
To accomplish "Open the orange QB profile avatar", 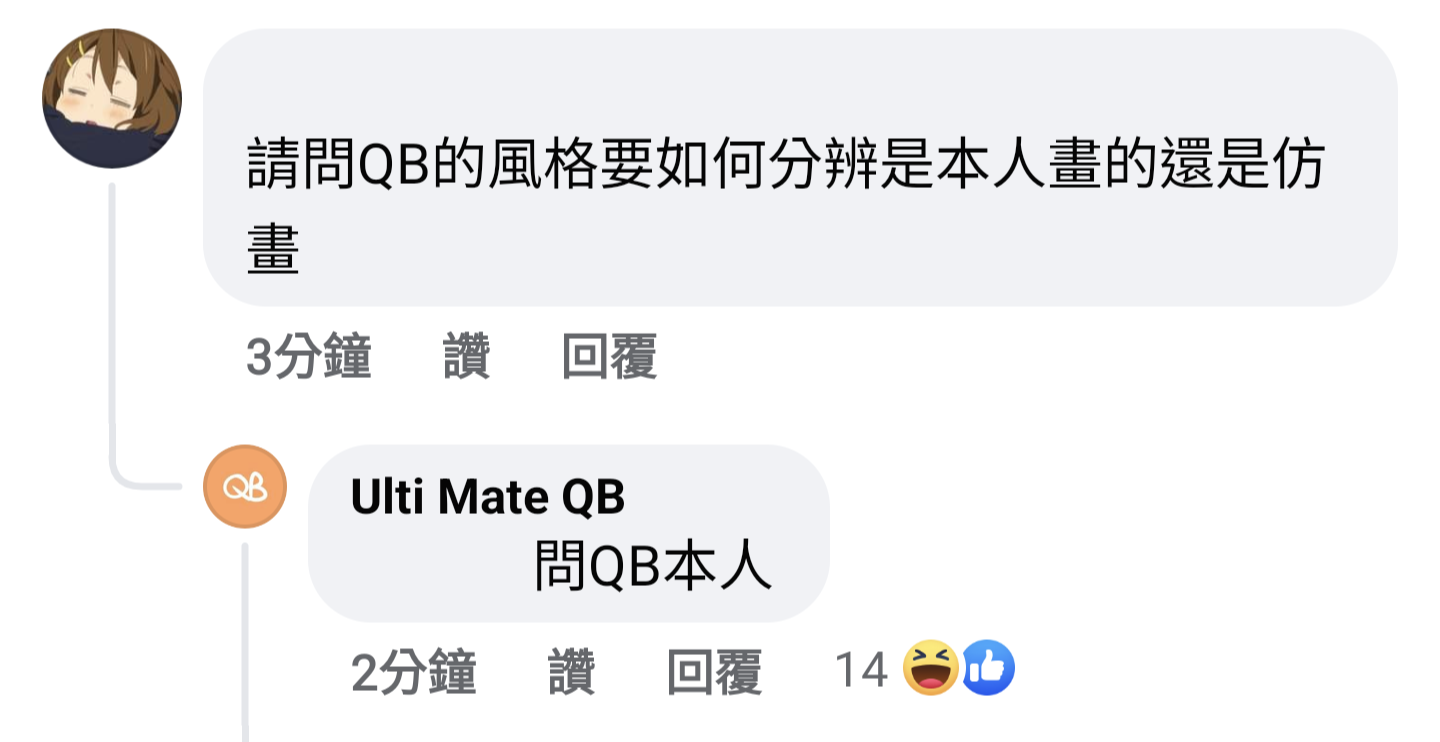I will pyautogui.click(x=245, y=486).
